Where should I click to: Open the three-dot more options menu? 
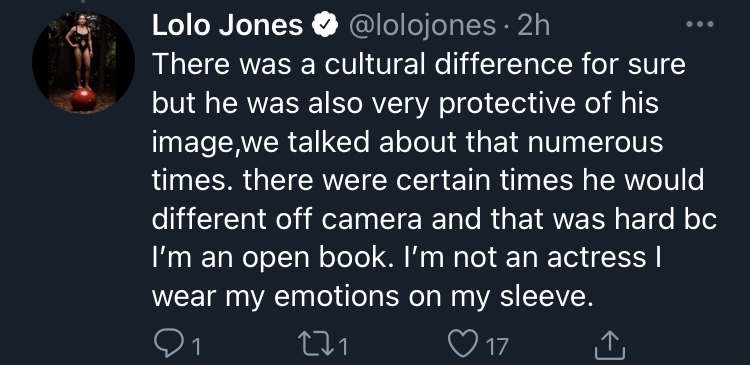point(700,24)
